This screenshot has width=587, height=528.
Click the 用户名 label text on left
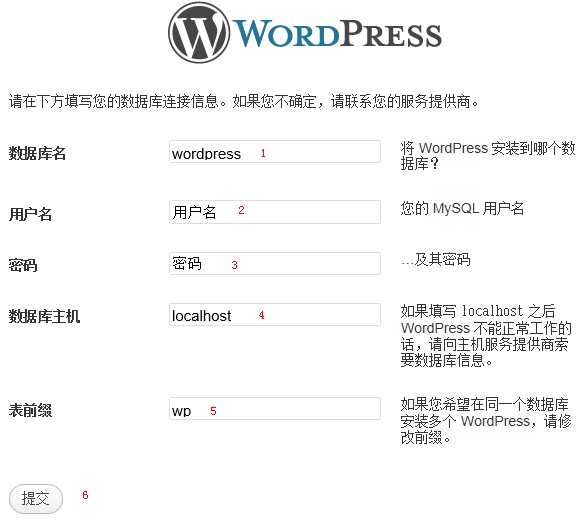pyautogui.click(x=30, y=214)
